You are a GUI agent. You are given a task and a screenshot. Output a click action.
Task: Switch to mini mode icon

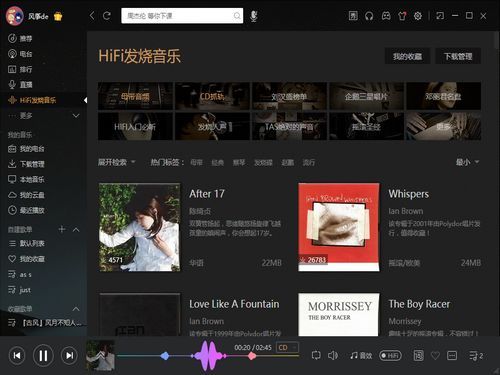pyautogui.click(x=440, y=16)
